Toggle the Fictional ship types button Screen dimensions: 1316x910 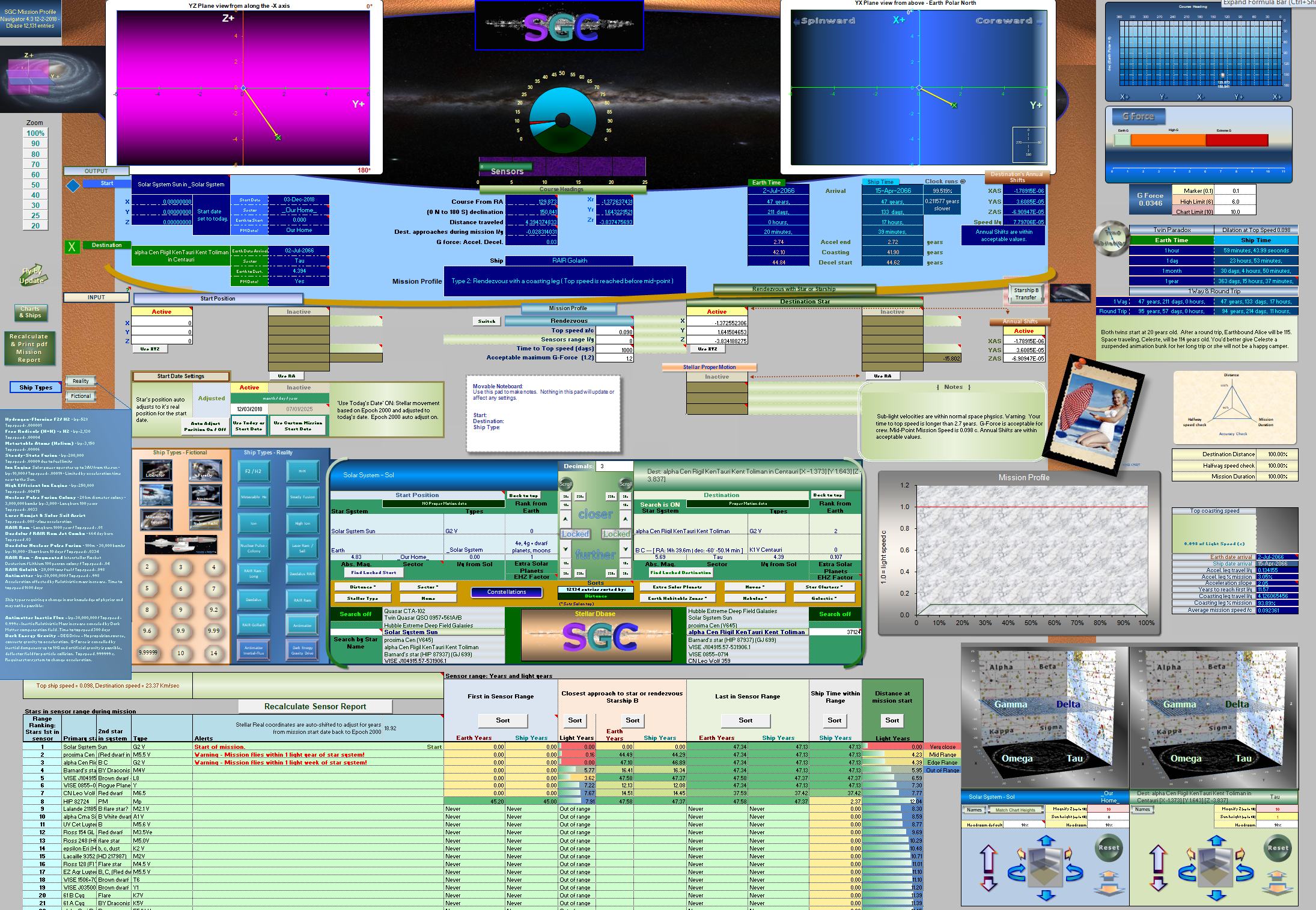point(81,396)
